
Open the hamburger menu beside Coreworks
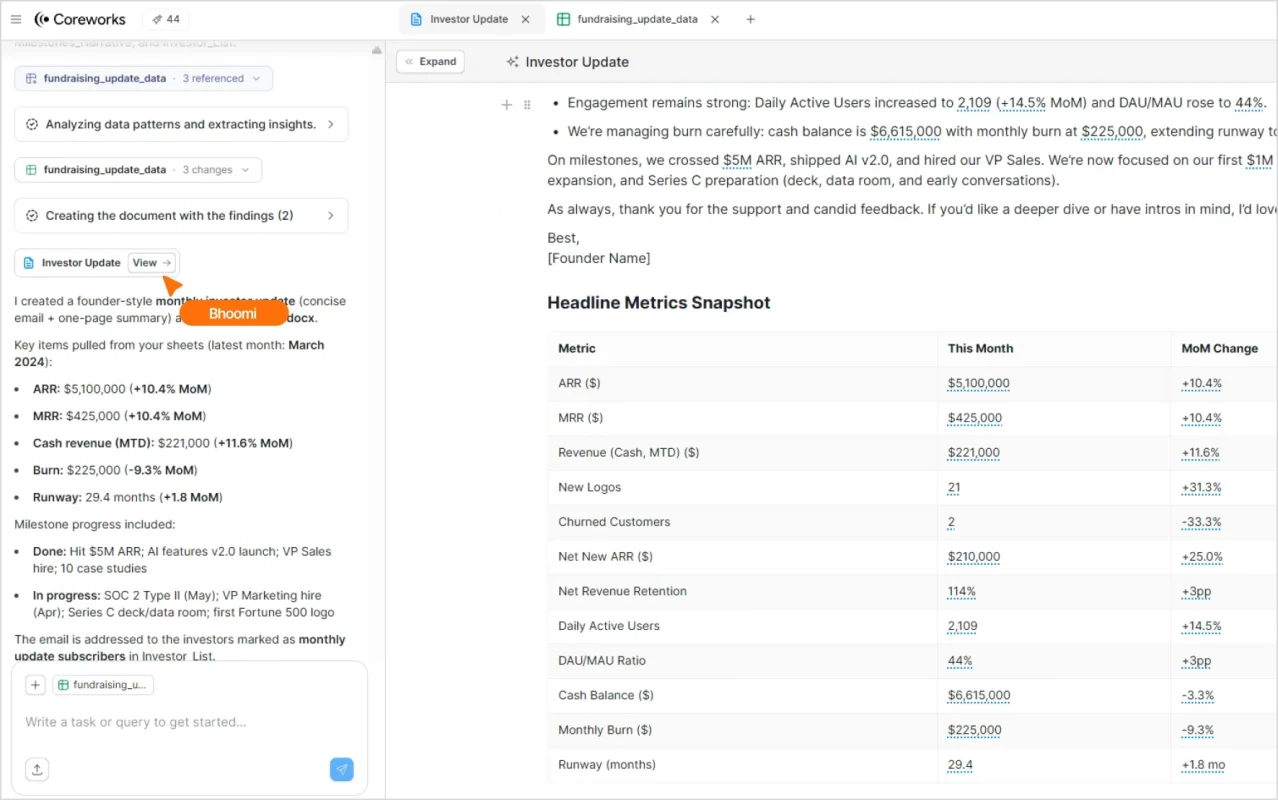pos(15,19)
